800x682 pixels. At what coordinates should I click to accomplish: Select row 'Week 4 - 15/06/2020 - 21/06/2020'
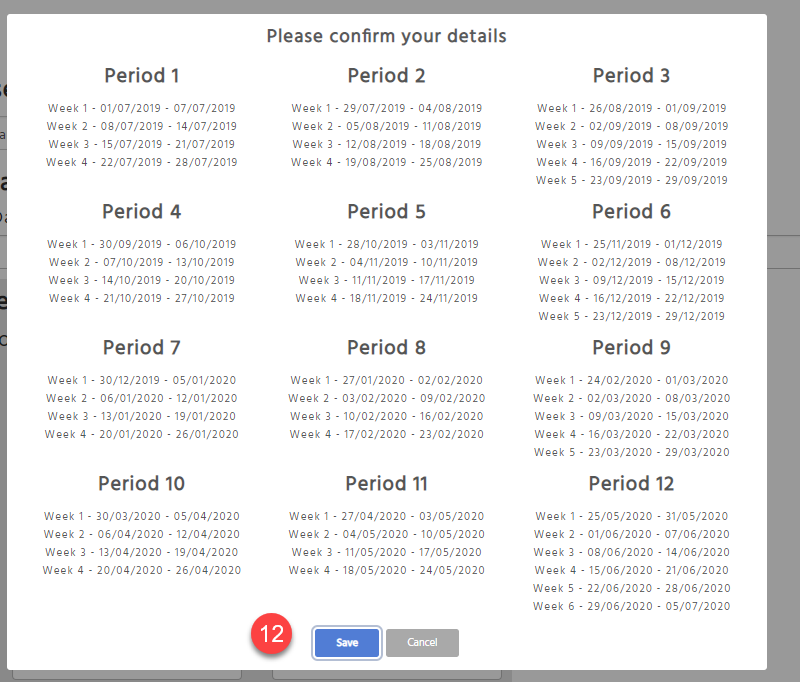pyautogui.click(x=631, y=570)
